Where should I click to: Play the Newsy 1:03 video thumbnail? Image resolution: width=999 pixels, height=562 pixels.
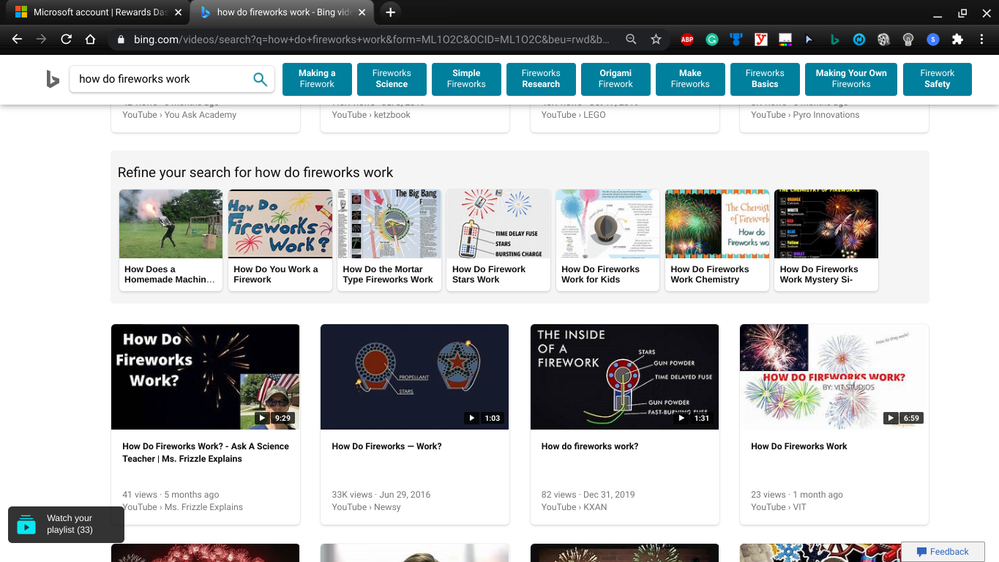pyautogui.click(x=415, y=377)
